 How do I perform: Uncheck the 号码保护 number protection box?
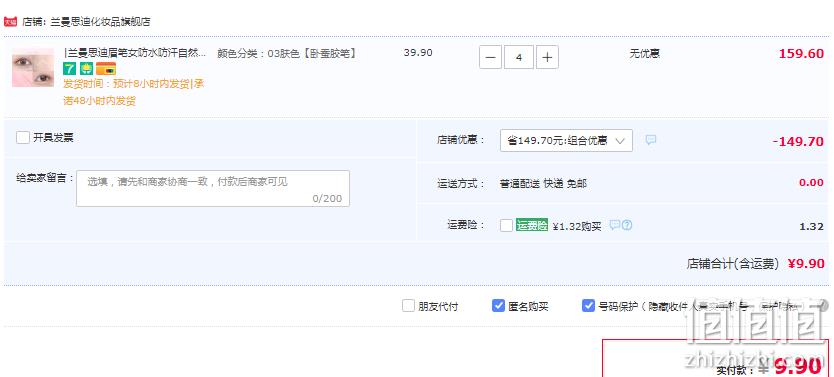tap(588, 306)
